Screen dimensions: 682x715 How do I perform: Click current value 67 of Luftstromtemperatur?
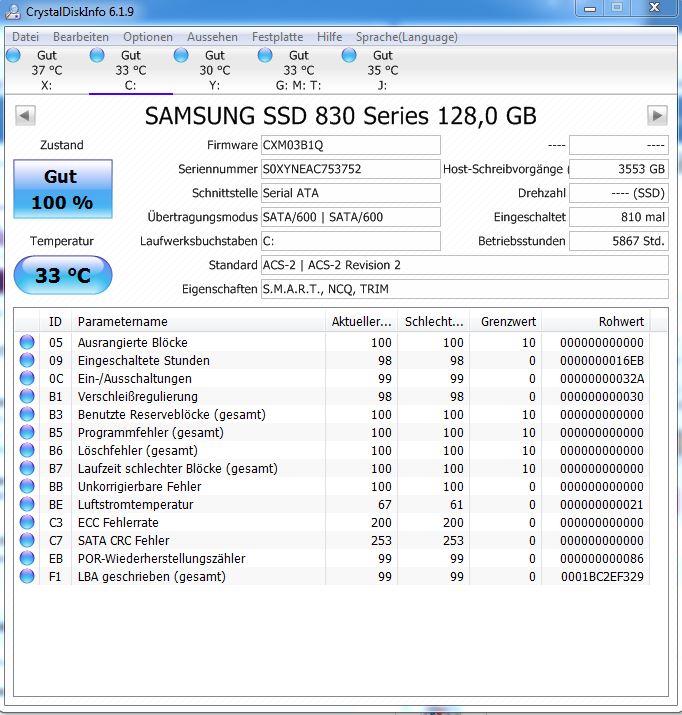[x=385, y=504]
